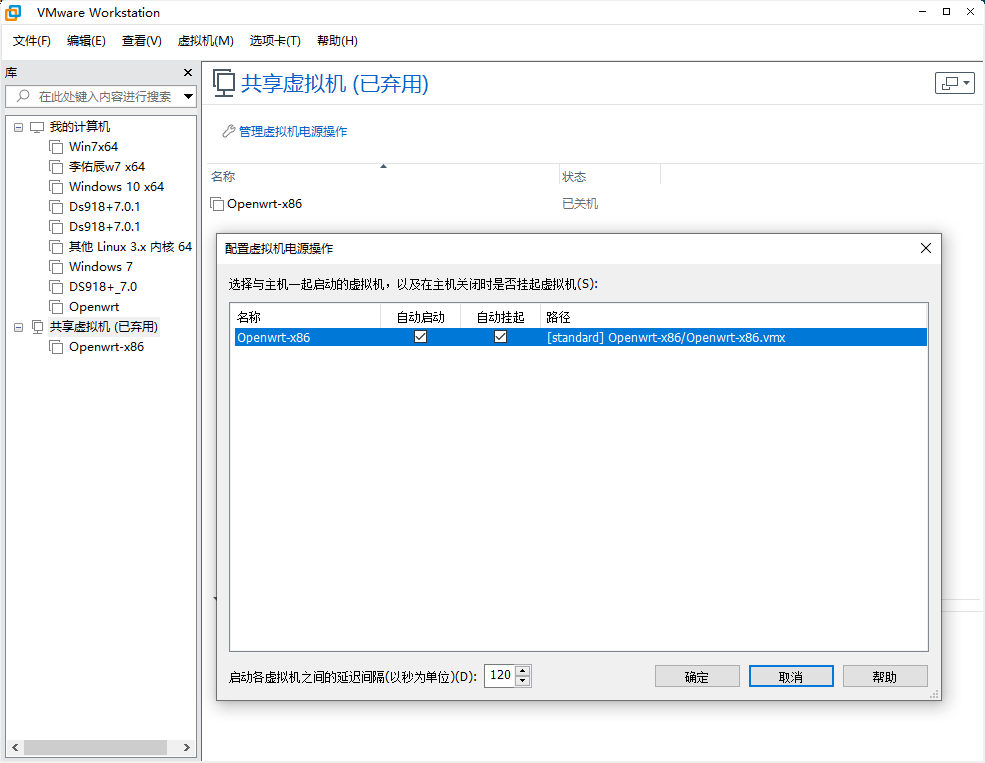Image resolution: width=985 pixels, height=763 pixels.
Task: Click the Openwrt-x86 VM icon in library tree
Action: tap(57, 347)
